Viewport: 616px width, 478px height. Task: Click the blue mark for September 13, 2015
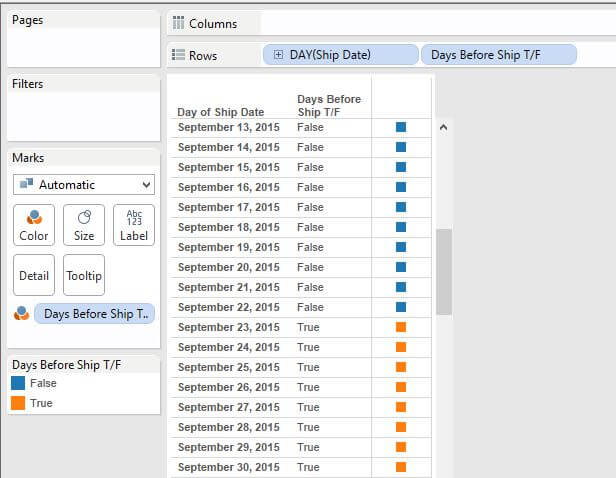(401, 127)
